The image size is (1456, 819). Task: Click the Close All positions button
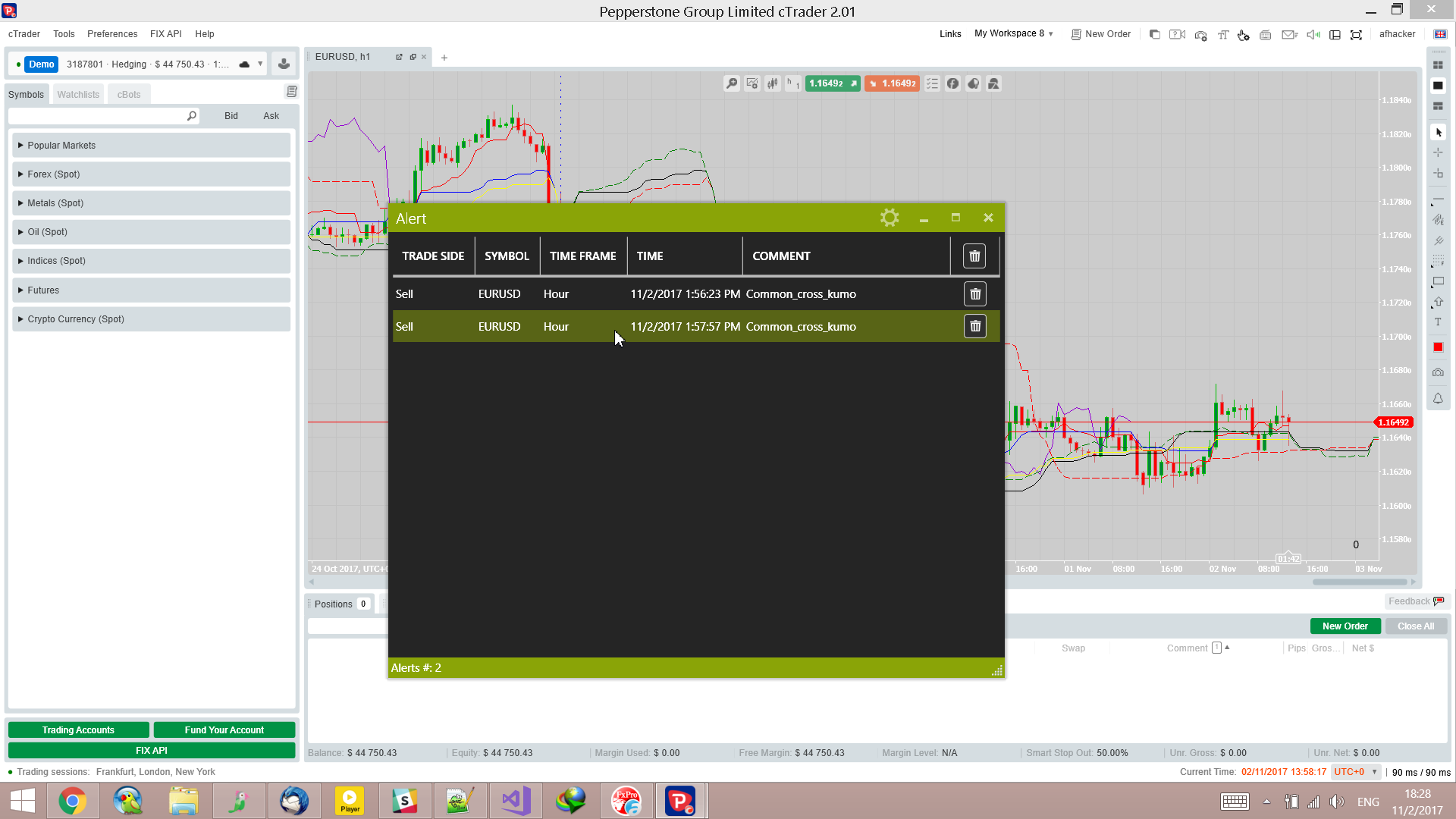1416,626
